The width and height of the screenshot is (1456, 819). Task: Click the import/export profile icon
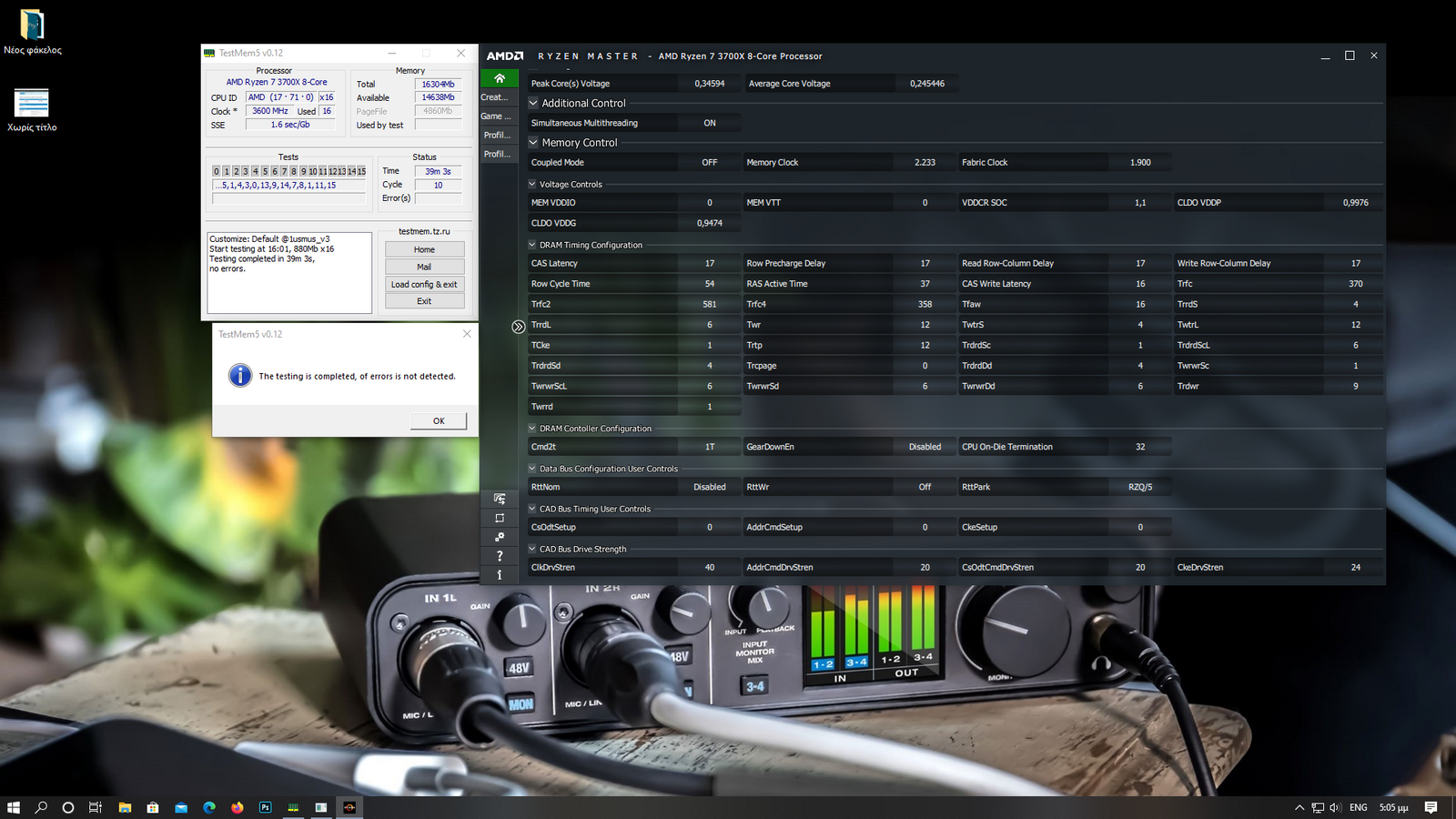[499, 499]
